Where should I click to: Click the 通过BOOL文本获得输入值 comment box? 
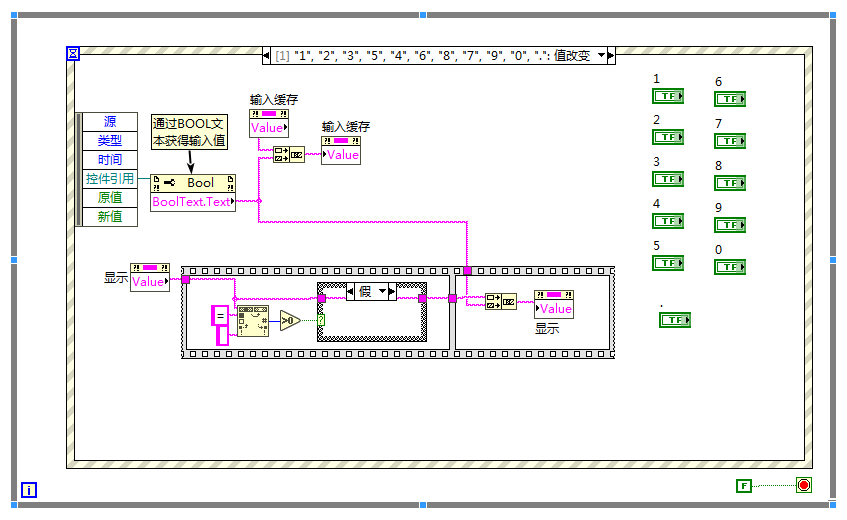[189, 132]
